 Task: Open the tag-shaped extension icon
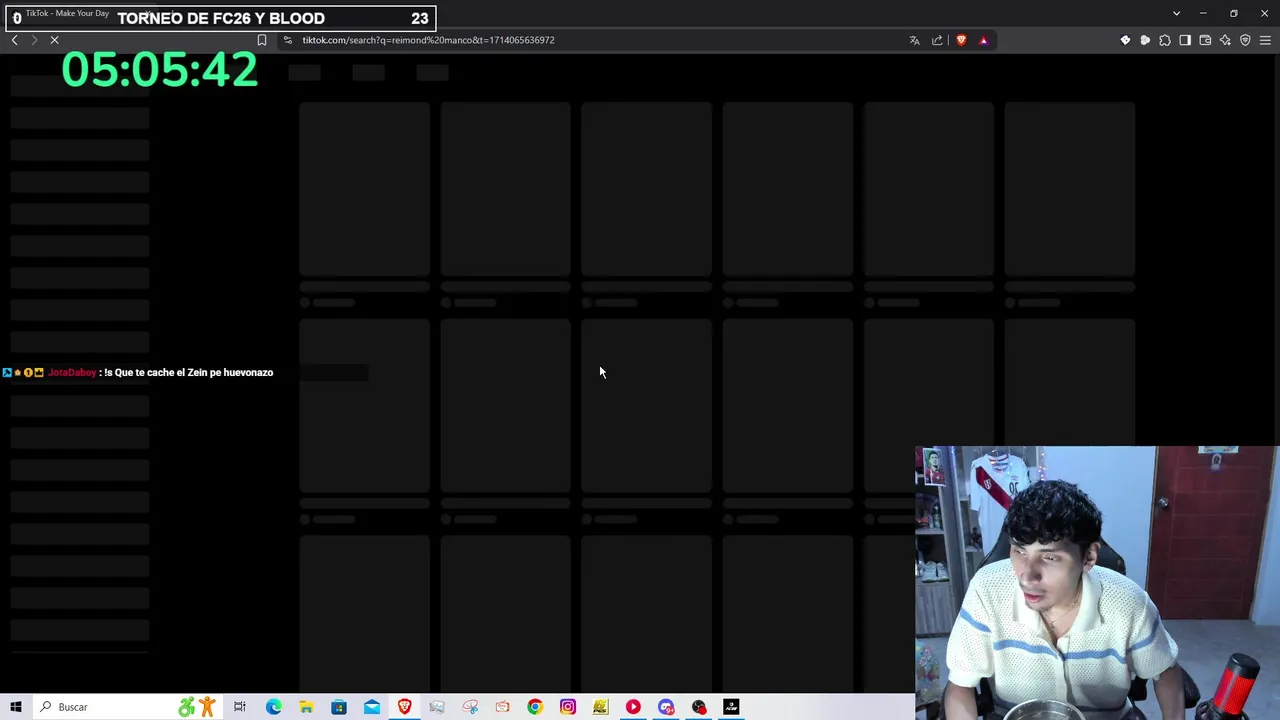click(1125, 40)
